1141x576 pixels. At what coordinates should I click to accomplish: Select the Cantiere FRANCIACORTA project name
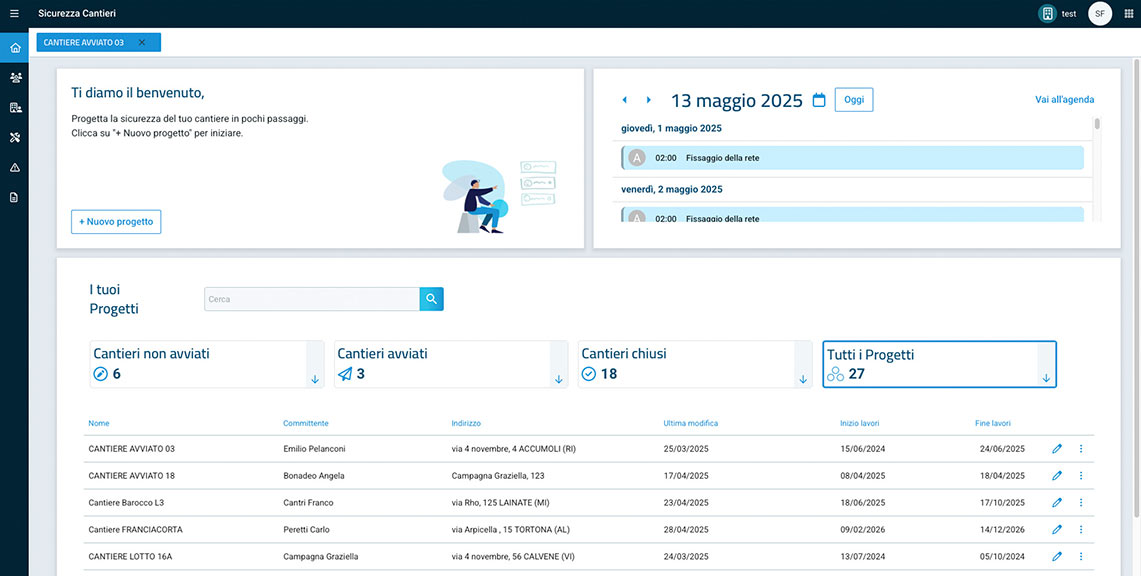click(135, 529)
